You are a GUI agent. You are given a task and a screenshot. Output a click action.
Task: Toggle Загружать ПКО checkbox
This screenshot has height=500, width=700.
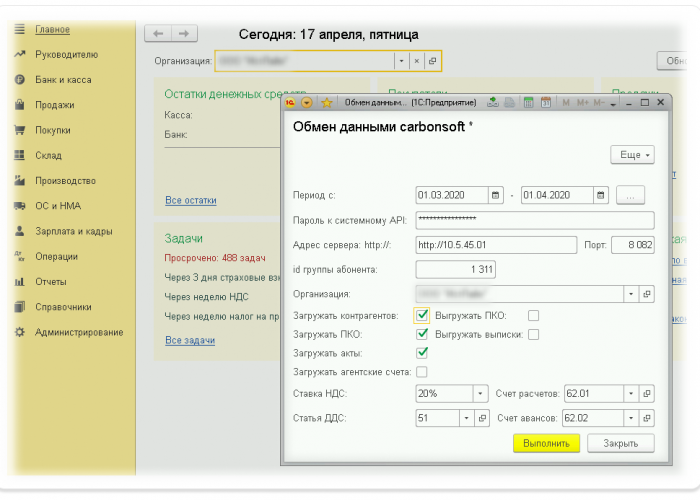tap(422, 334)
